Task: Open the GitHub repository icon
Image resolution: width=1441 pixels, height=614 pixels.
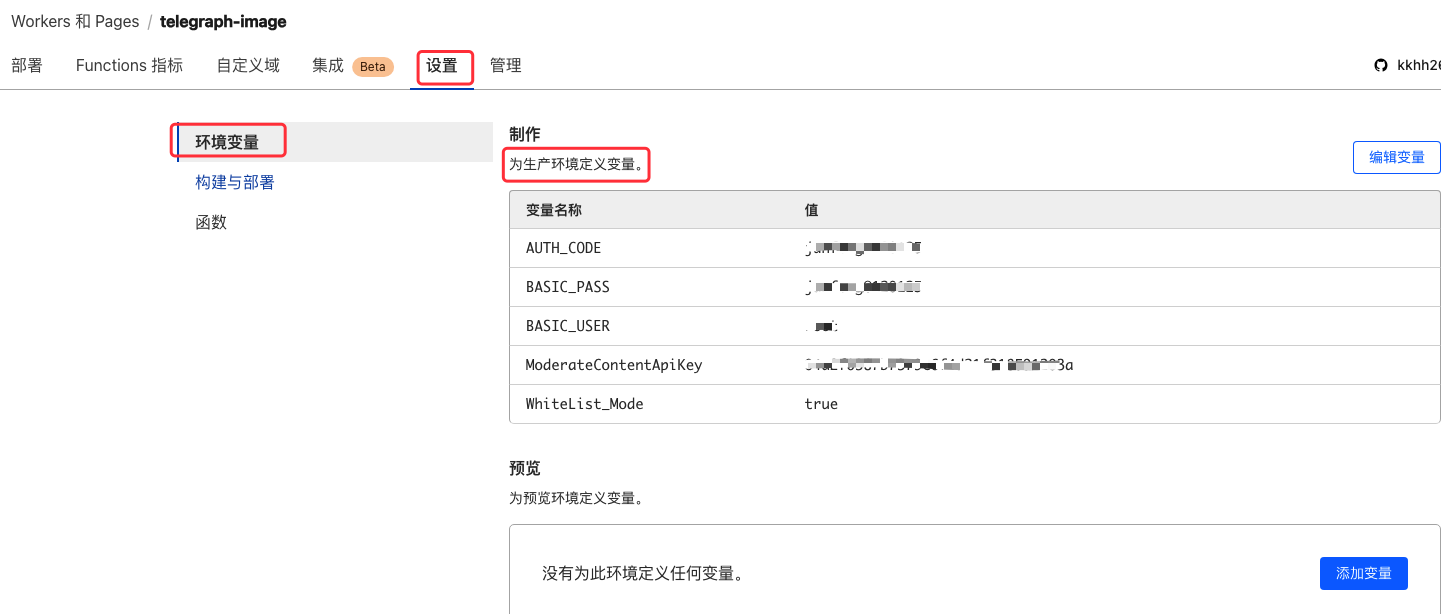Action: pyautogui.click(x=1381, y=65)
